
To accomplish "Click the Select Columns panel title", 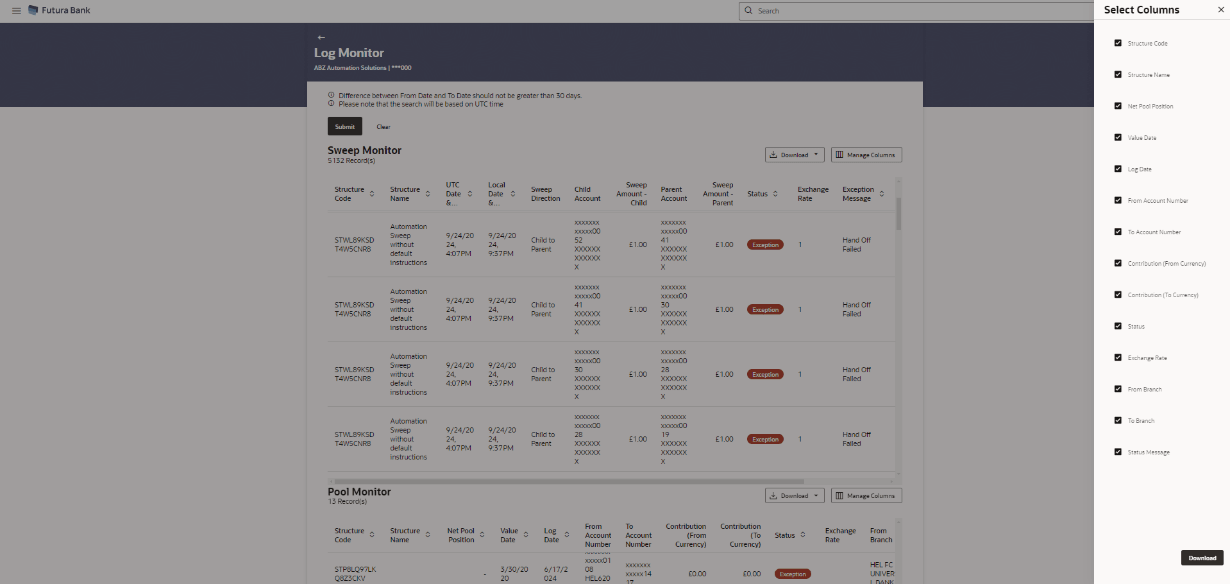I will pyautogui.click(x=1141, y=10).
